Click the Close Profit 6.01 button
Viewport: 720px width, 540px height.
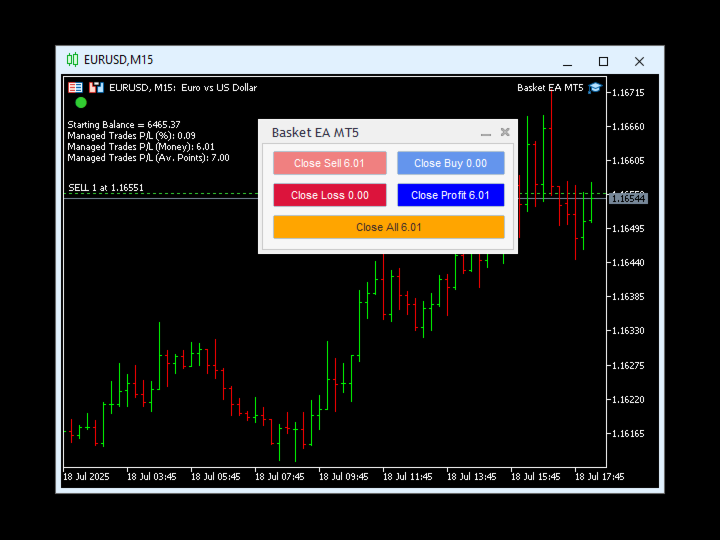[x=450, y=195]
